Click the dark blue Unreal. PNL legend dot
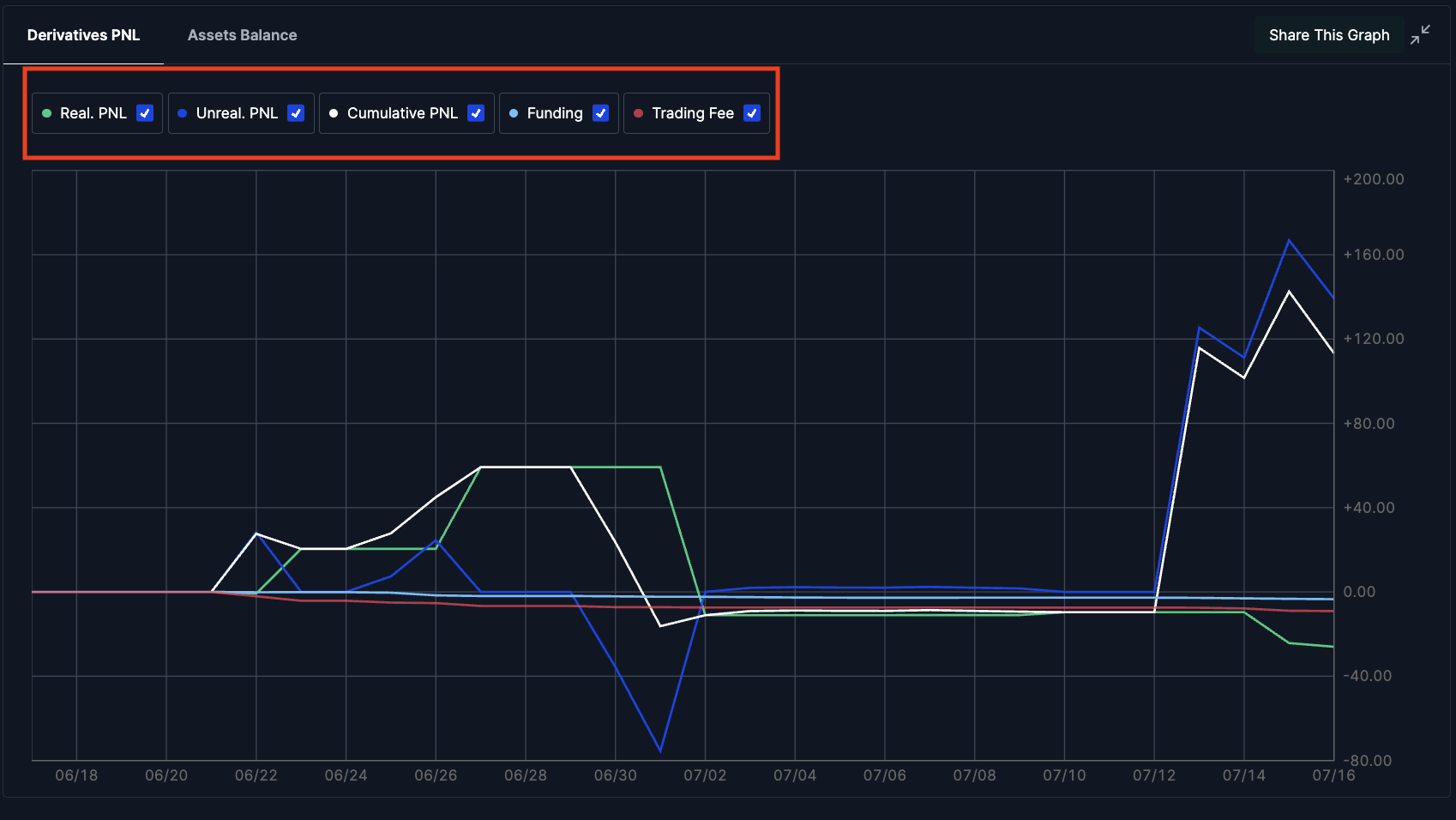 (183, 113)
